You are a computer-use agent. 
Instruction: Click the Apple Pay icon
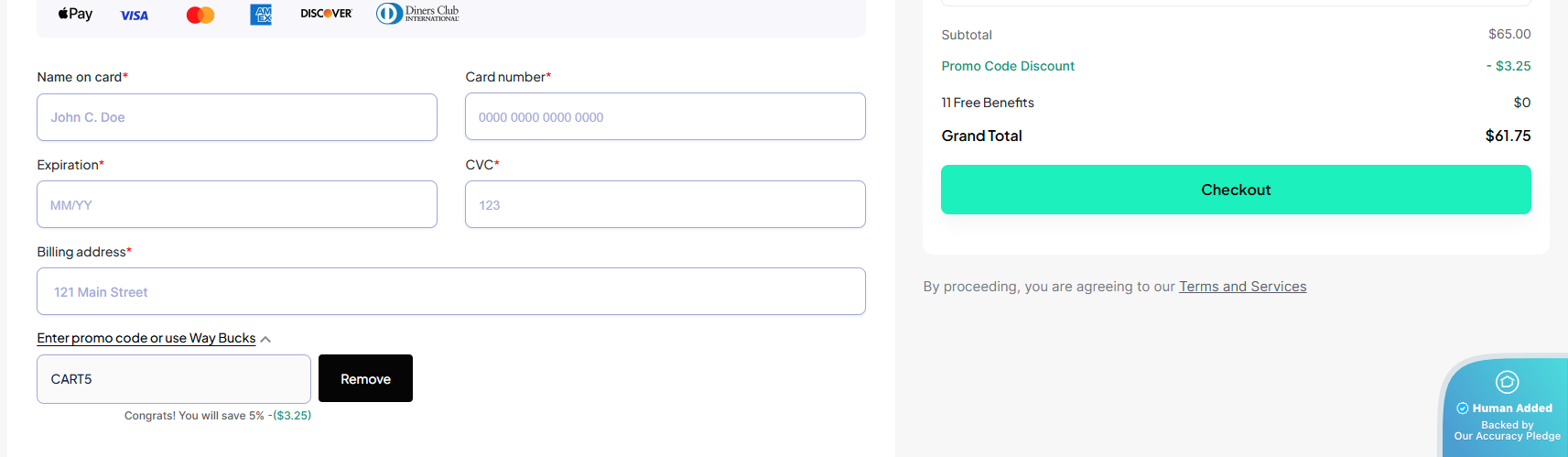75,14
